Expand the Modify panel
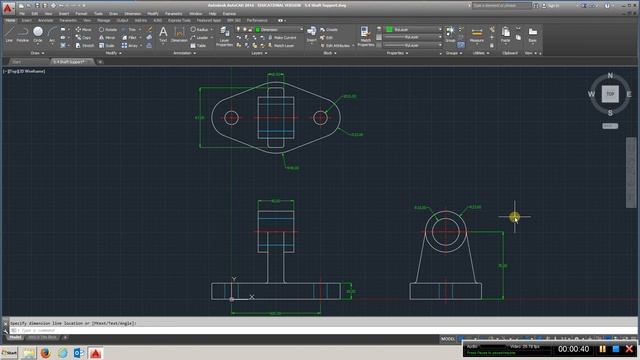 click(x=113, y=53)
